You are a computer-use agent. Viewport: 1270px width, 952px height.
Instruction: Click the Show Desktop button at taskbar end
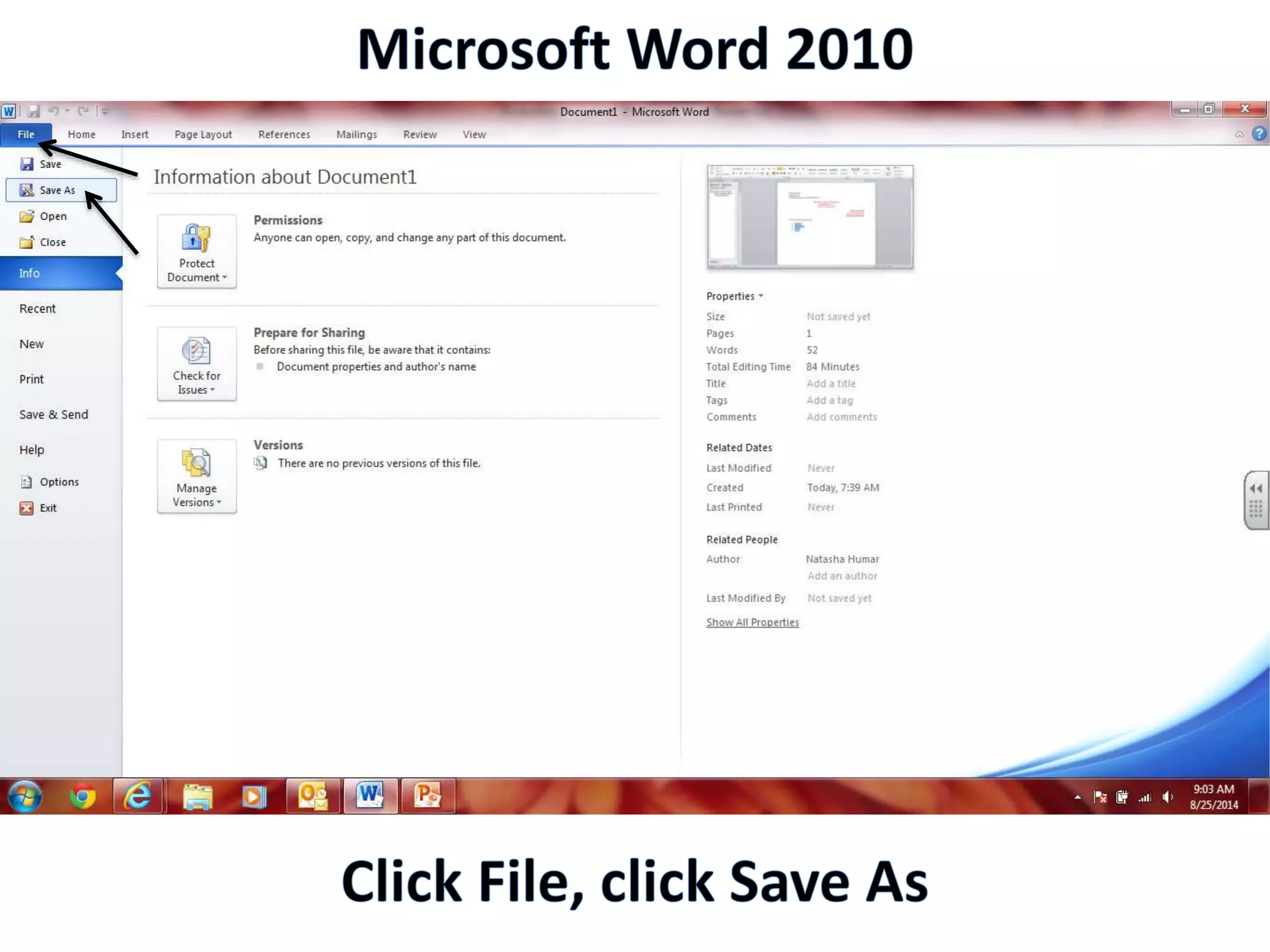1258,796
